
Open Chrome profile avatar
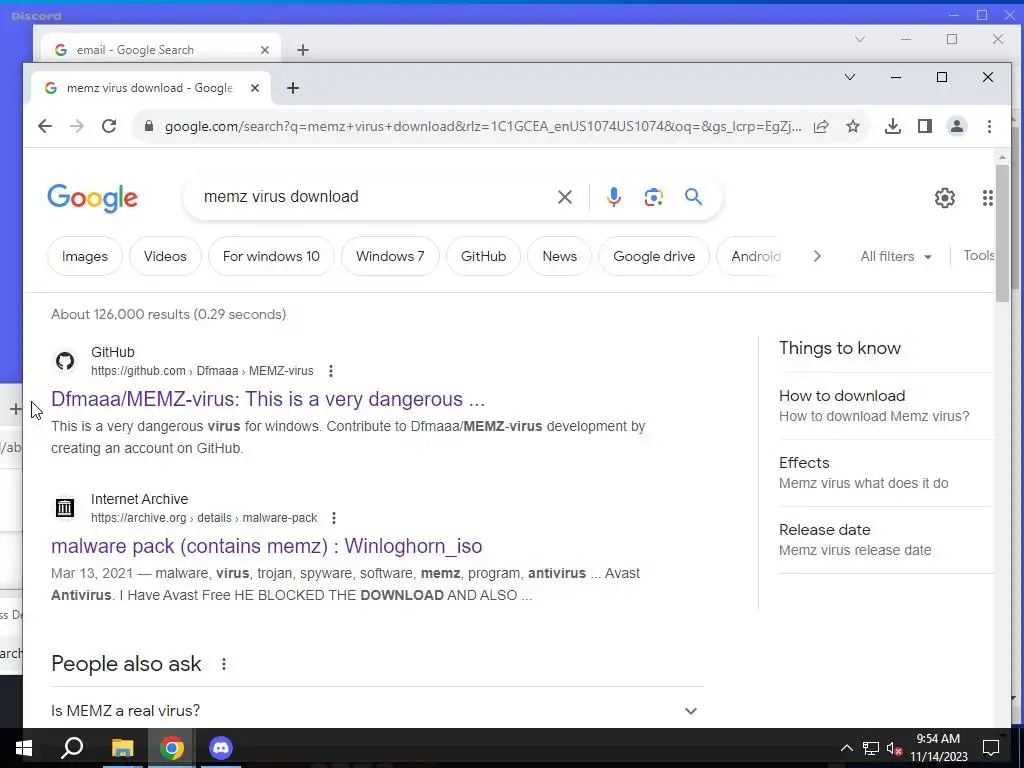point(957,126)
